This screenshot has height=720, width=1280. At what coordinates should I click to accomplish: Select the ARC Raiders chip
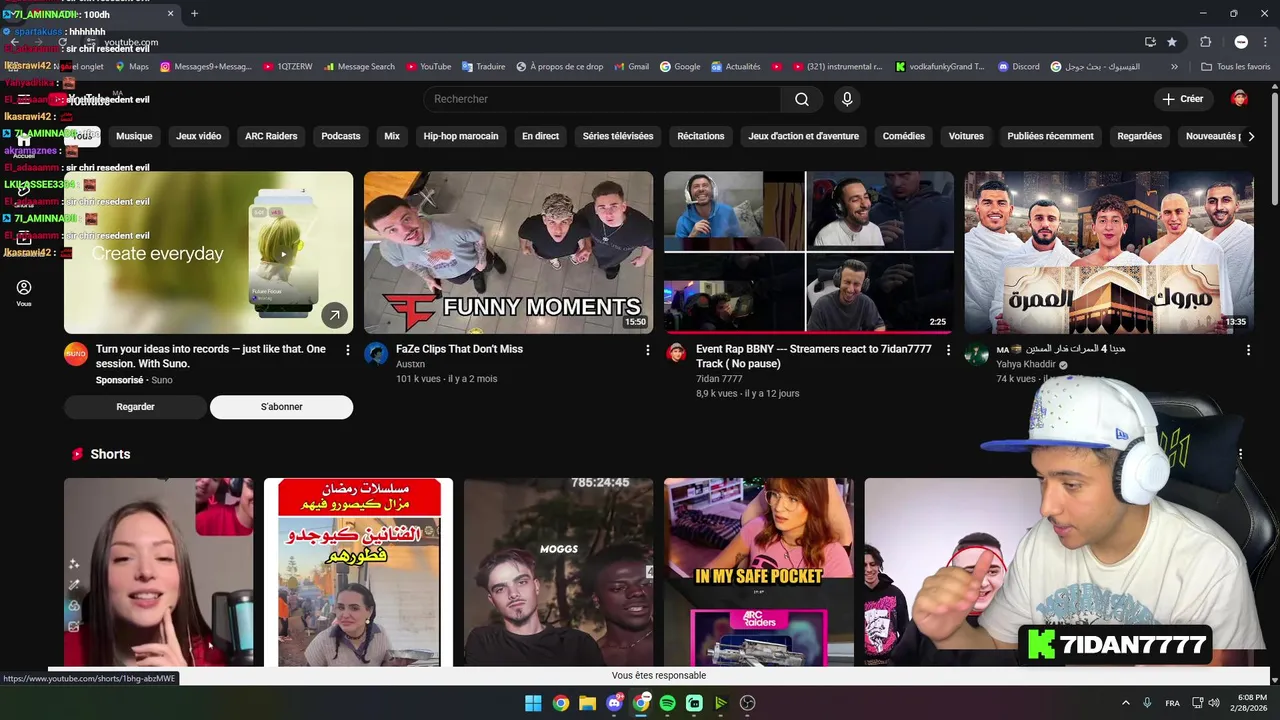point(271,136)
